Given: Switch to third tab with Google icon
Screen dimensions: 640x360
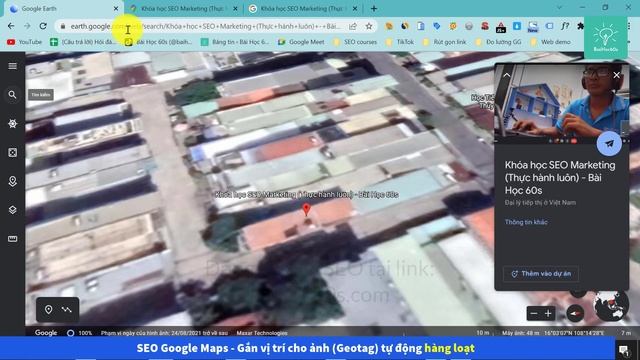Looking at the screenshot, I should [303, 9].
